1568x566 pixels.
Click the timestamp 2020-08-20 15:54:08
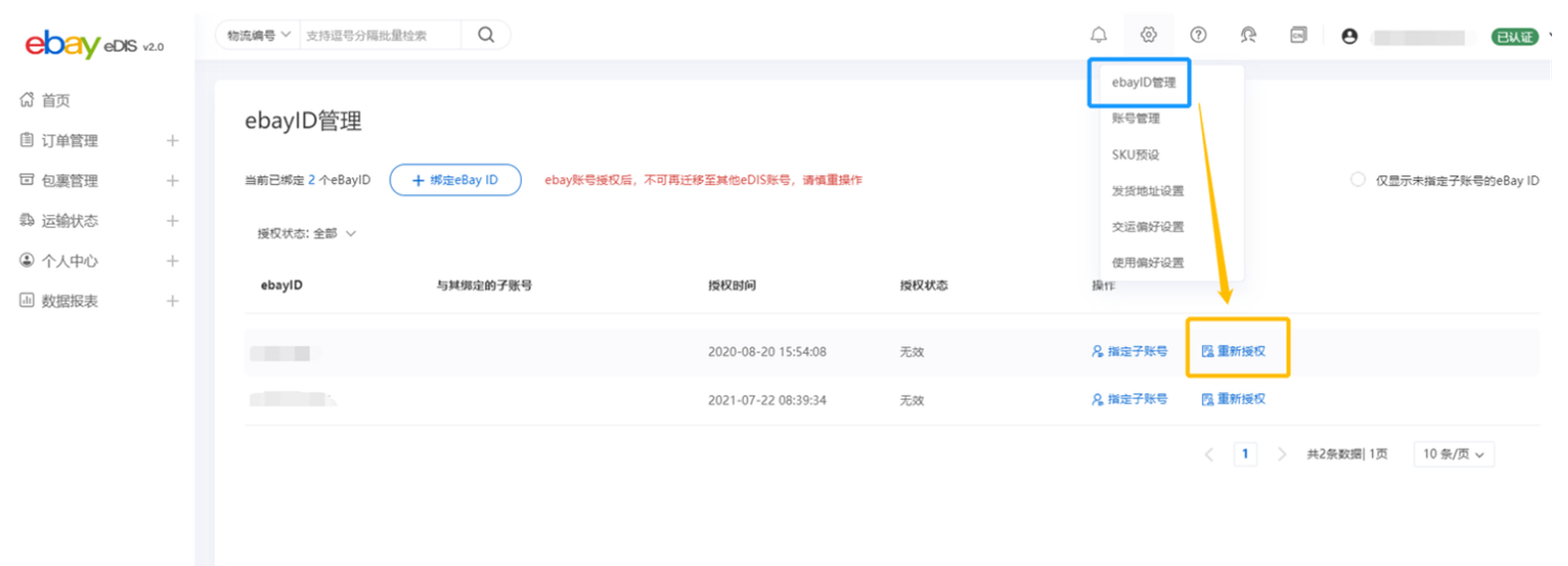pos(767,351)
